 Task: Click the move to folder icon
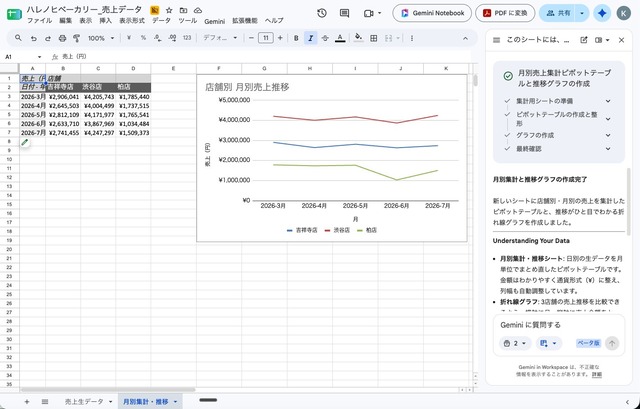184,10
